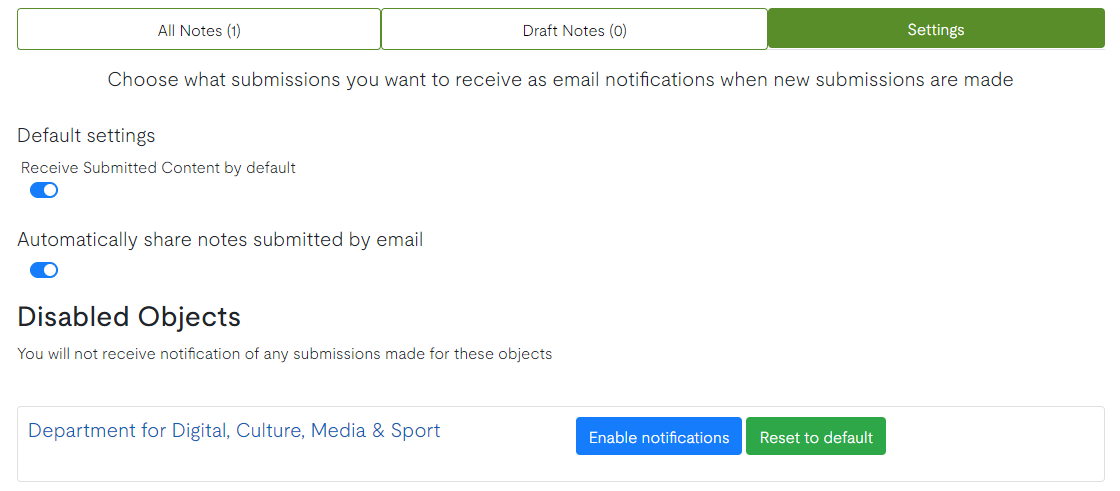Viewport: 1120px width, 491px height.
Task: Click the (0) count in Draft Notes tab
Action: [618, 30]
